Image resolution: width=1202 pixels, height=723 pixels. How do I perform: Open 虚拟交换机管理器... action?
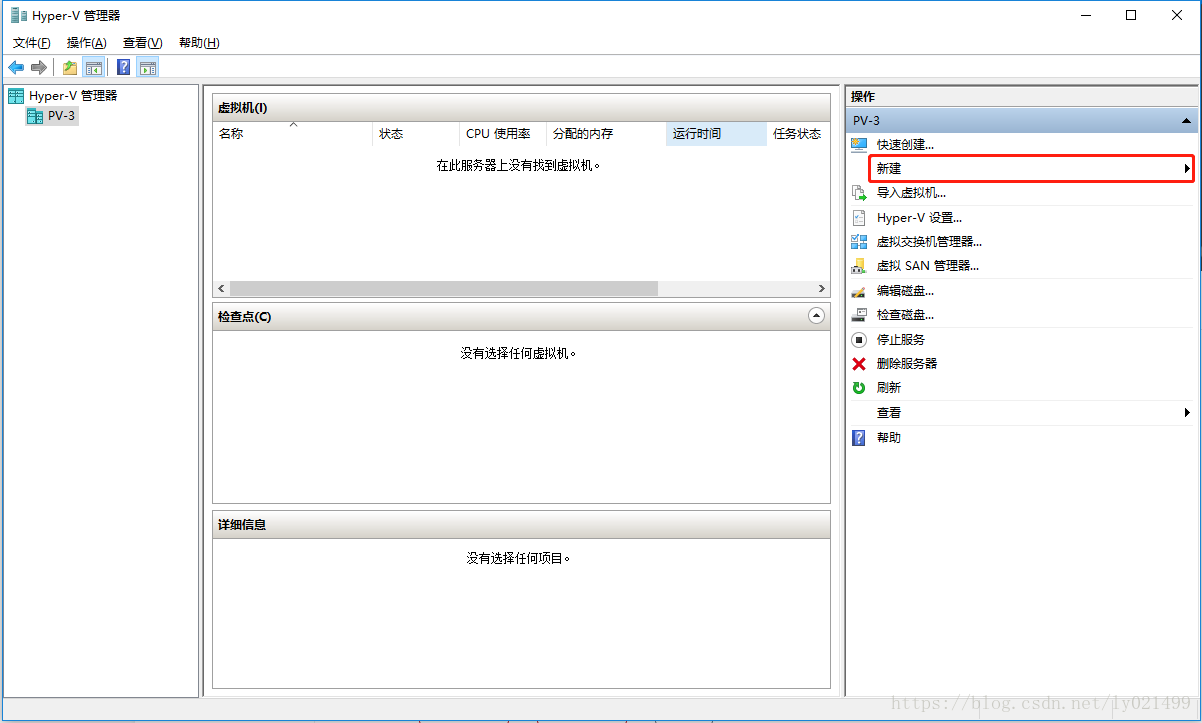(929, 241)
